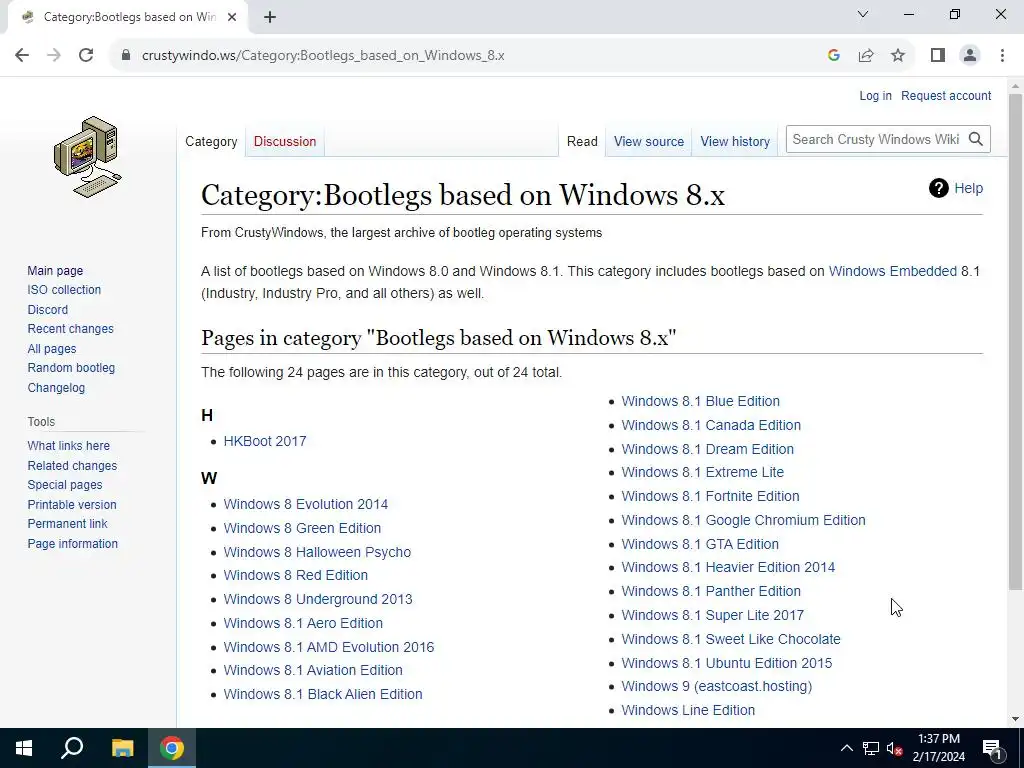This screenshot has width=1024, height=768.
Task: Click the share page icon
Action: click(x=866, y=56)
